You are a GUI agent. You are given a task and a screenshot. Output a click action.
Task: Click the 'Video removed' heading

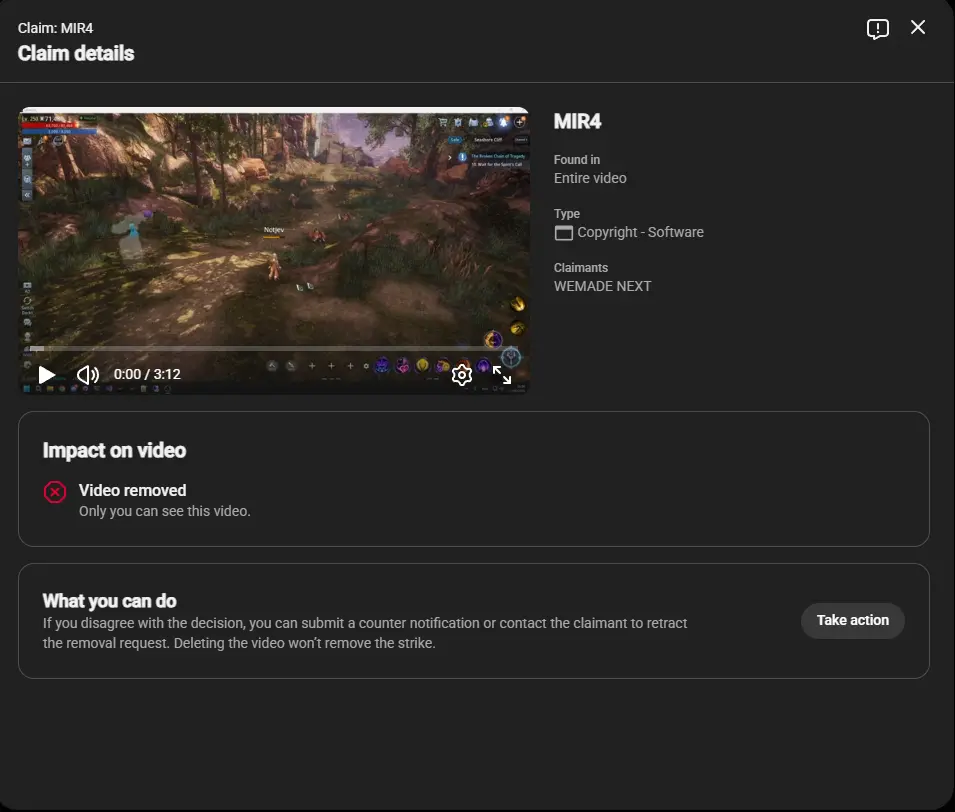click(132, 490)
